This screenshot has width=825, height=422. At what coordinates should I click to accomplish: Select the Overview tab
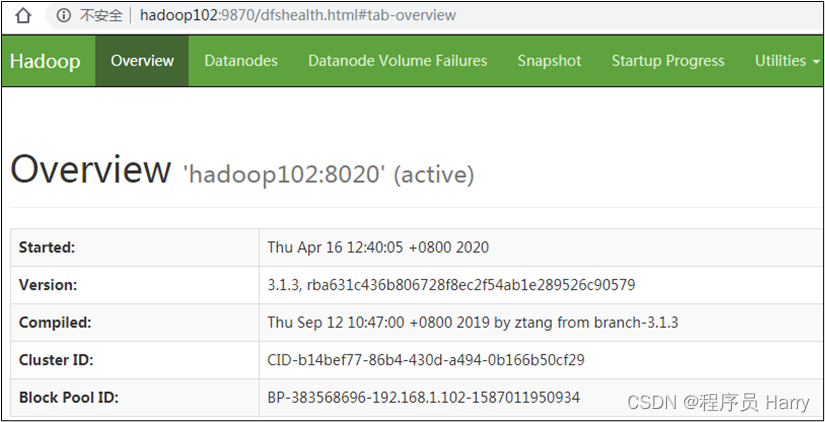tap(142, 61)
